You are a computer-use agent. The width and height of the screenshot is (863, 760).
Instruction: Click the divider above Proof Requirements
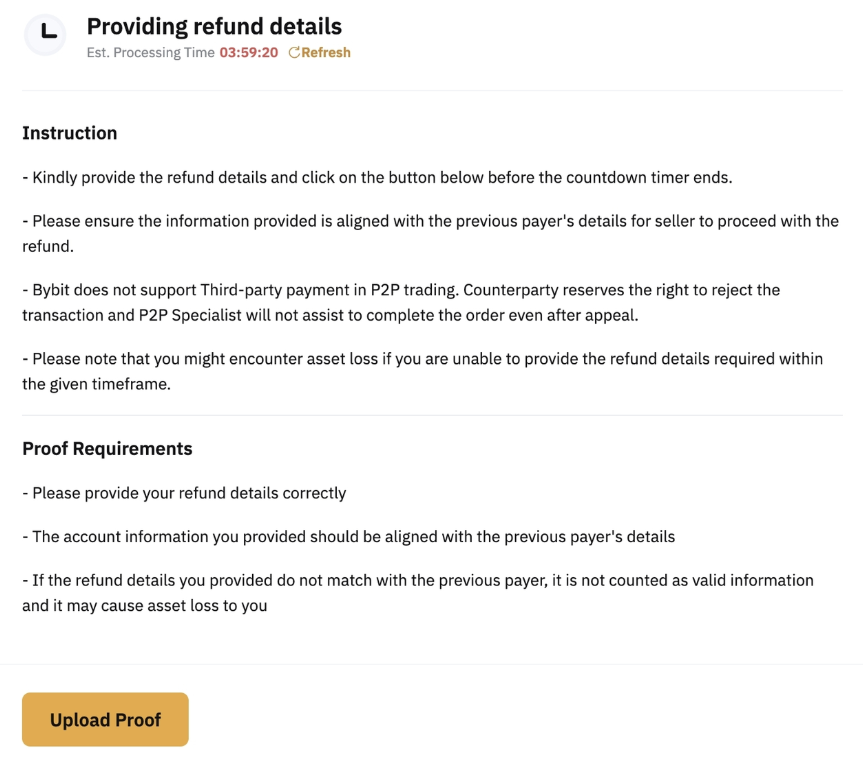(430, 413)
